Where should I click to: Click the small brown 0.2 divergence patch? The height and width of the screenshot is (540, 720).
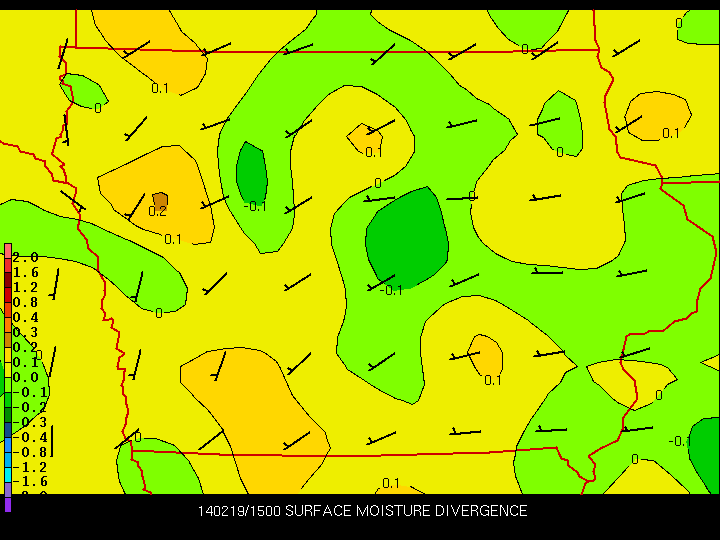click(x=160, y=200)
